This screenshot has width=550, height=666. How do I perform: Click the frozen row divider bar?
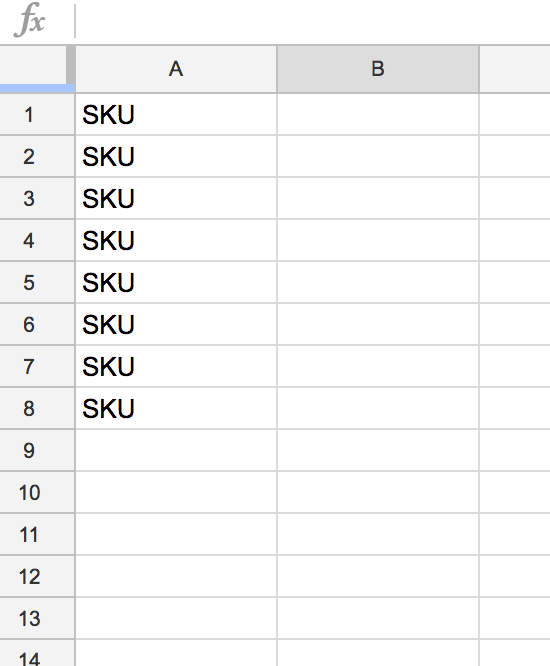click(37, 88)
